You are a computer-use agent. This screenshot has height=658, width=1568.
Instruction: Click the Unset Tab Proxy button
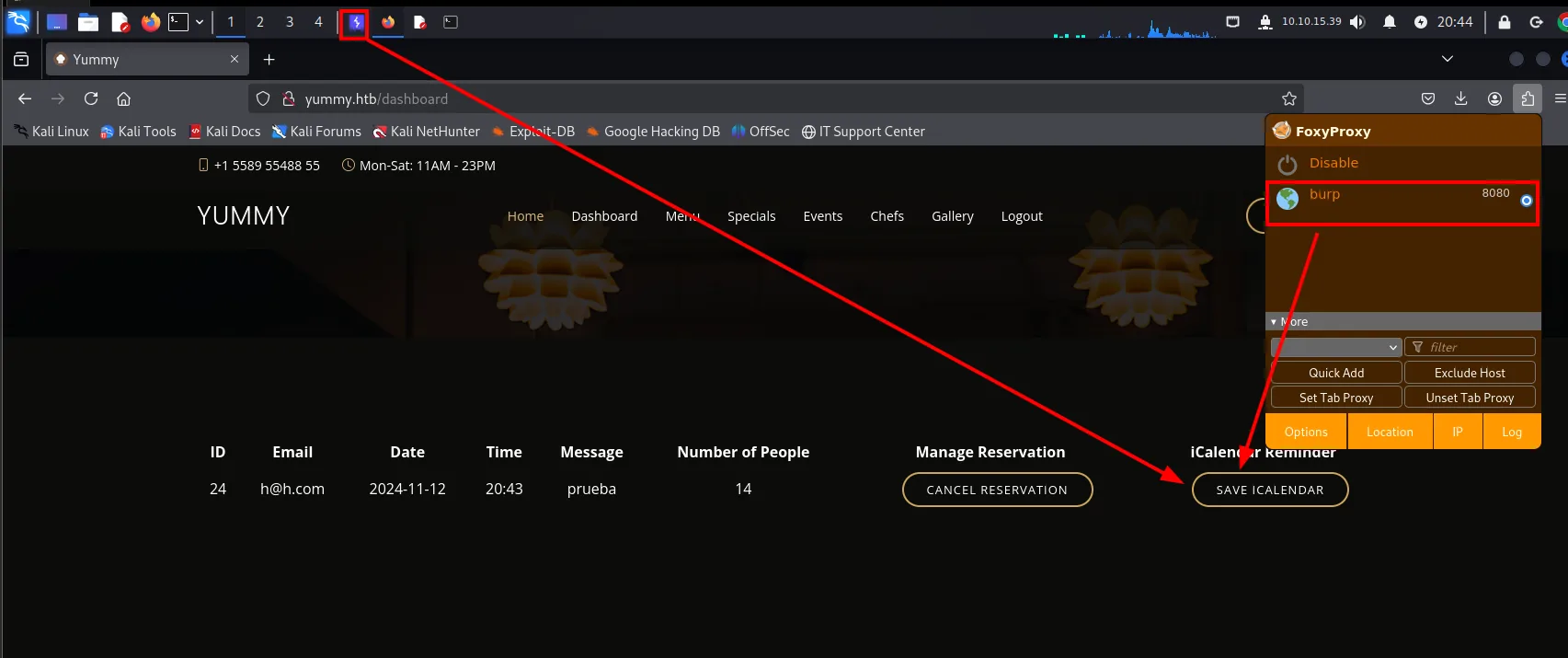pyautogui.click(x=1470, y=398)
